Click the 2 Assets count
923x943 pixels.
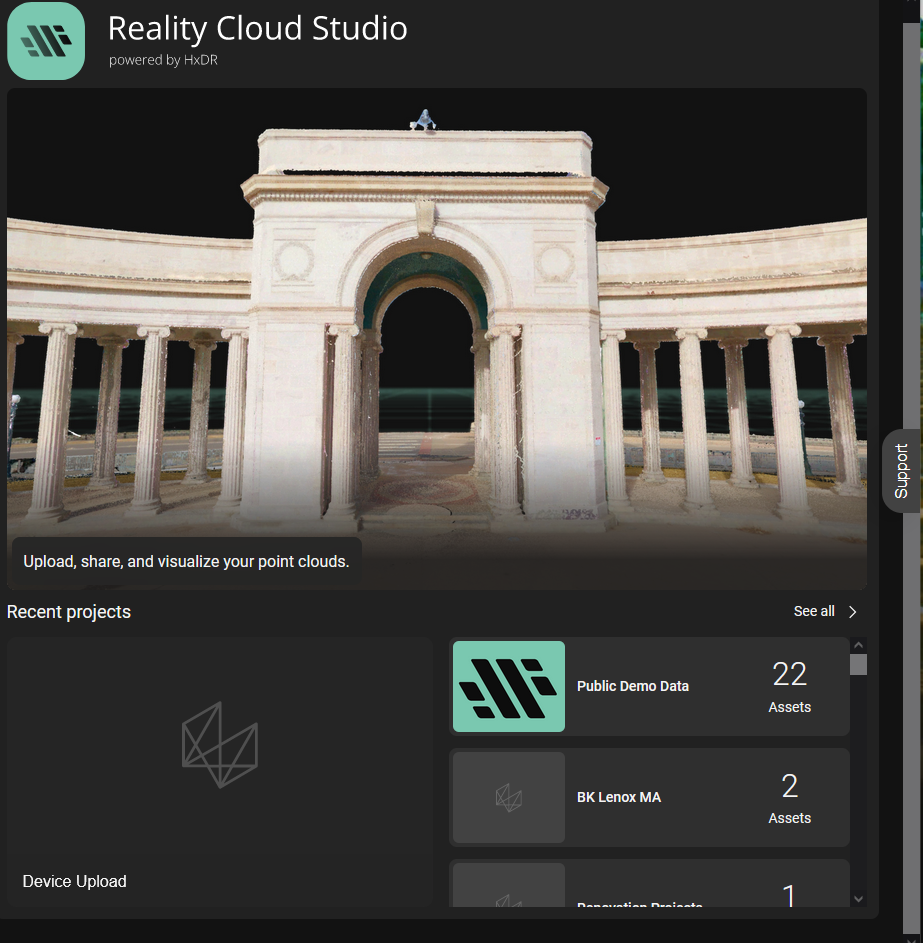pyautogui.click(x=789, y=798)
